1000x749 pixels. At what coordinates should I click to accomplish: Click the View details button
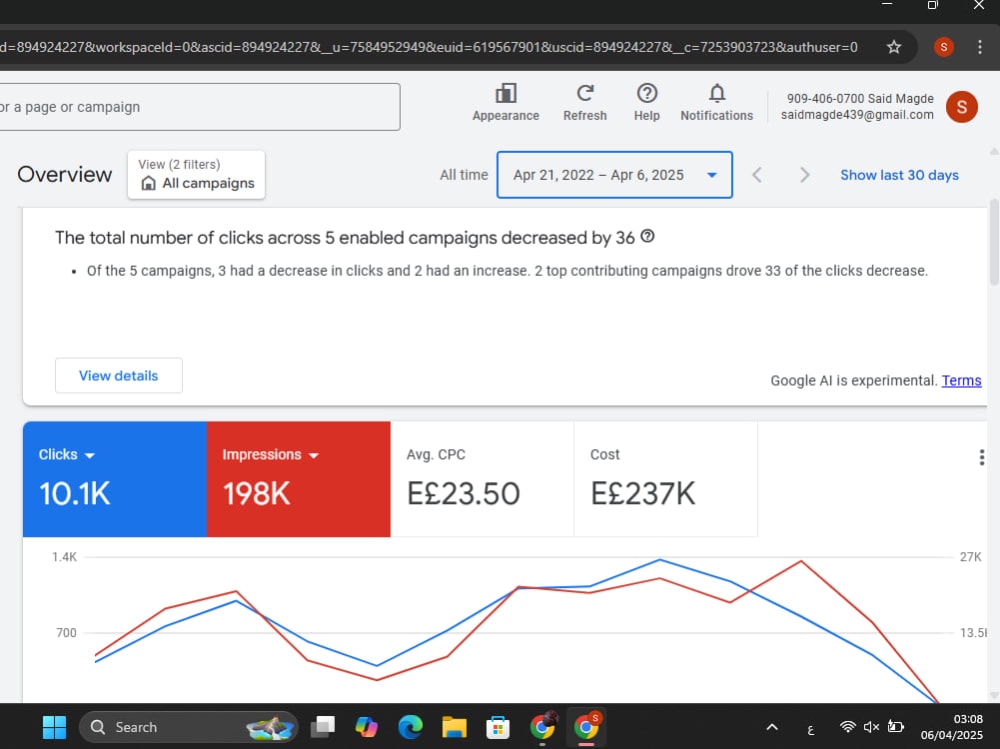coord(119,376)
